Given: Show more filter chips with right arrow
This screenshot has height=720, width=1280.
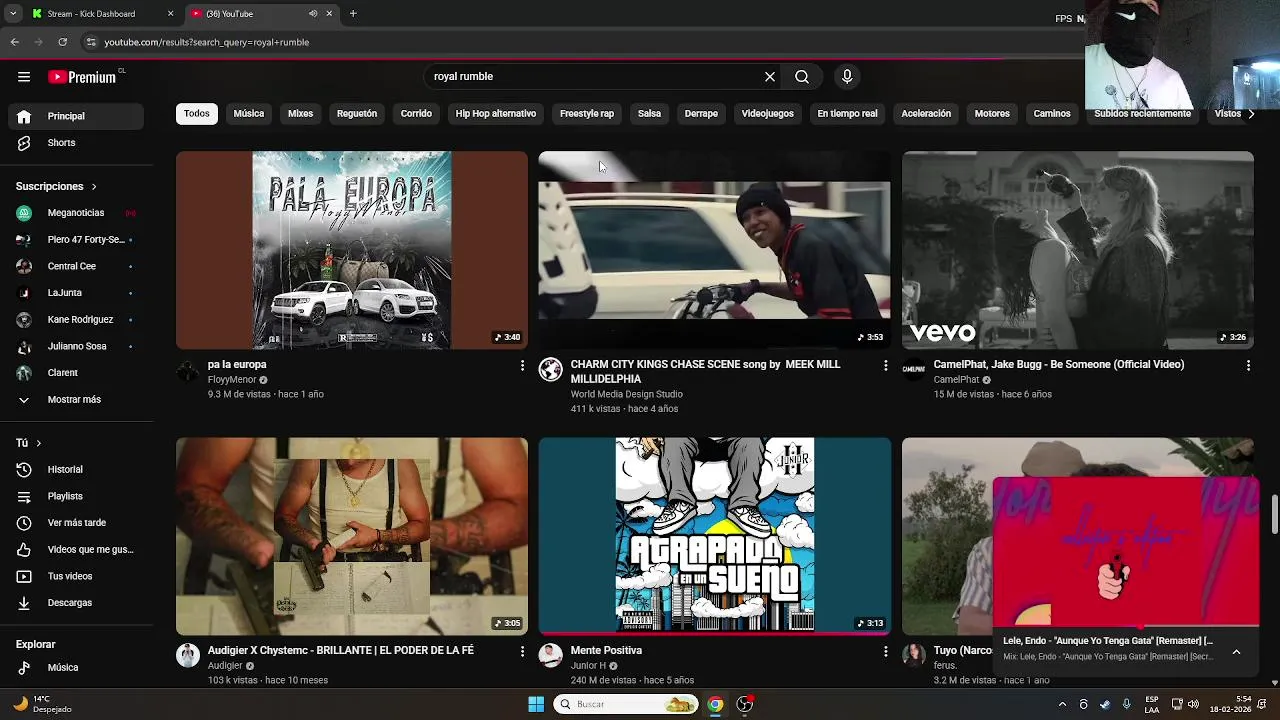Looking at the screenshot, I should pos(1251,114).
